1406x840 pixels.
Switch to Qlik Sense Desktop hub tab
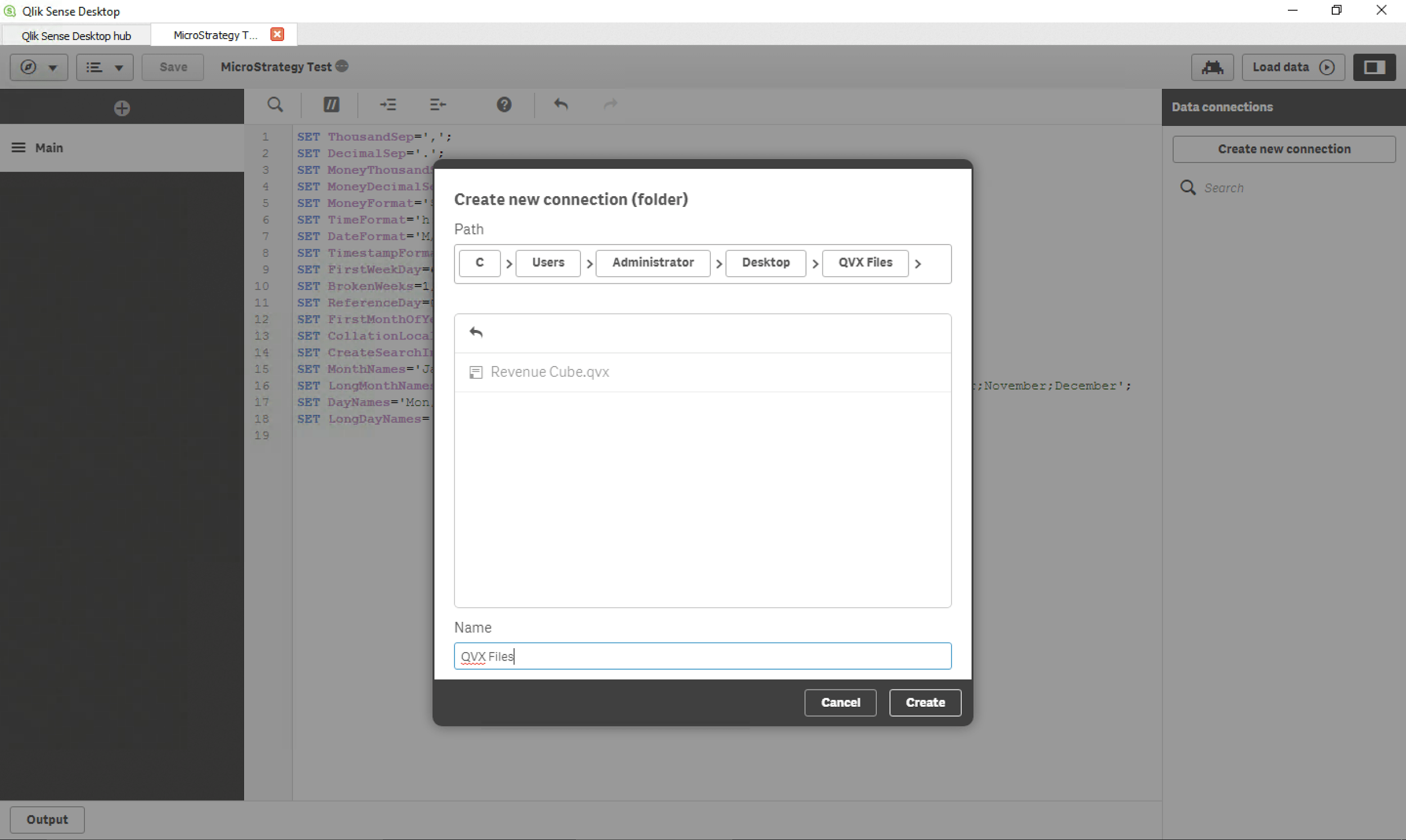click(x=76, y=35)
